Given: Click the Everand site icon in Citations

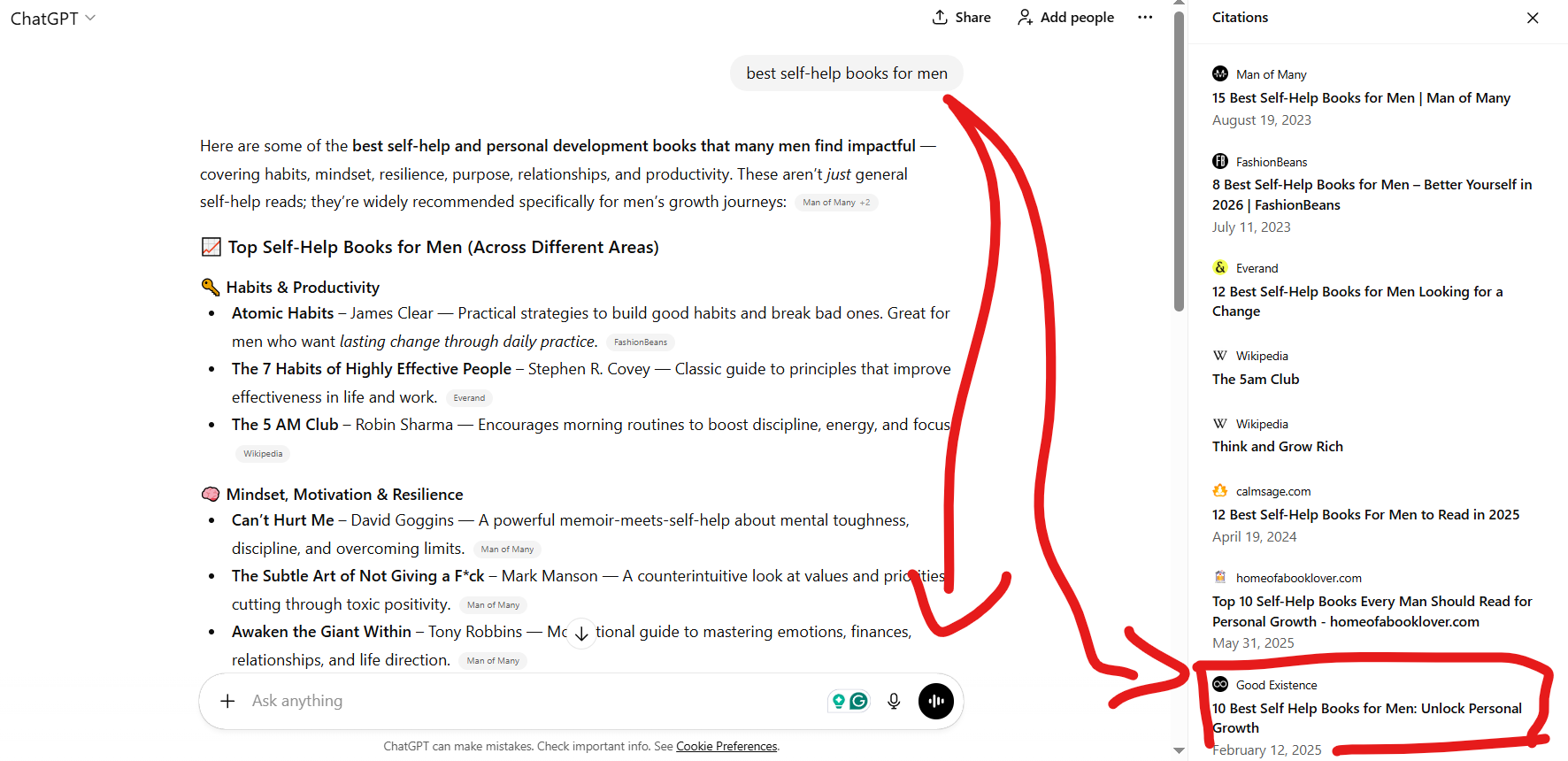Looking at the screenshot, I should pos(1220,267).
